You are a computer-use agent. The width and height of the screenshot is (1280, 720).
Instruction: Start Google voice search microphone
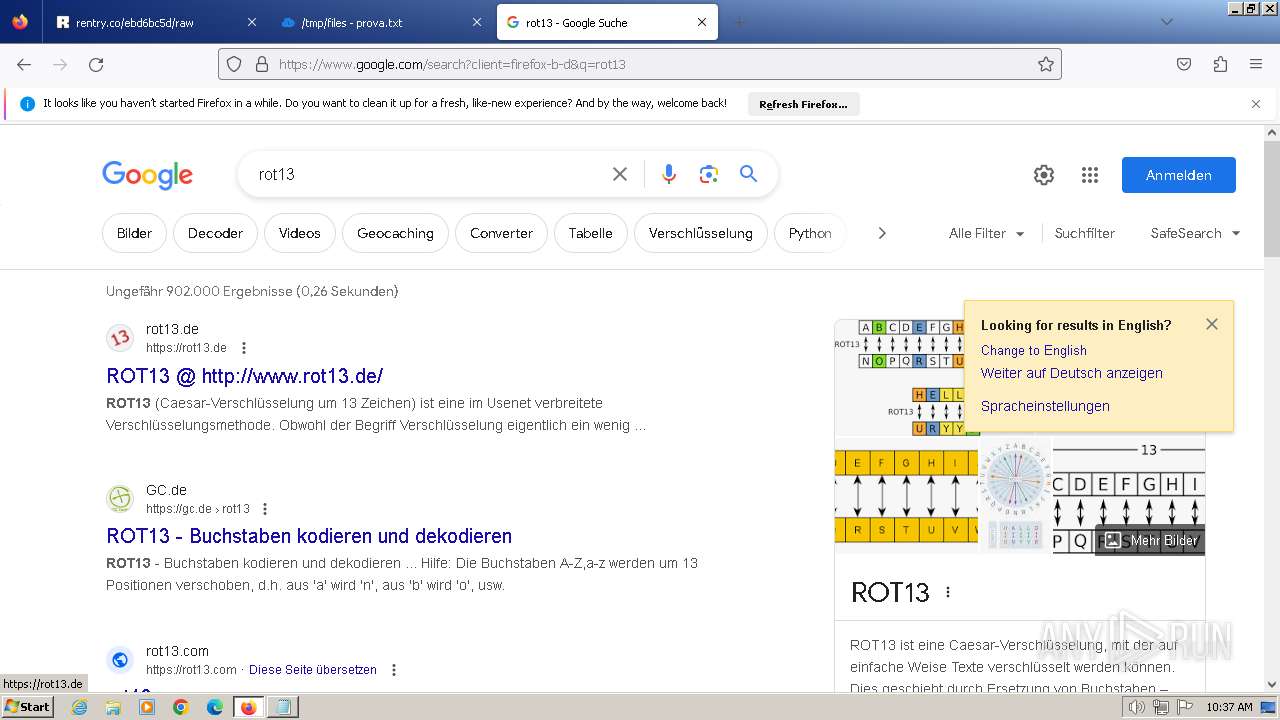point(669,174)
